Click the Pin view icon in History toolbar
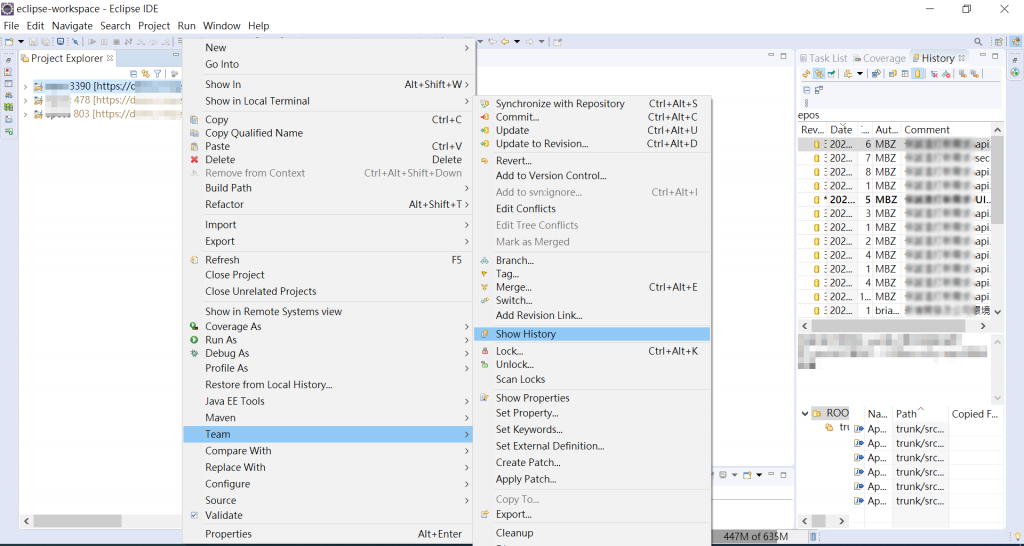Screen dimensions: 1024x546 point(831,74)
